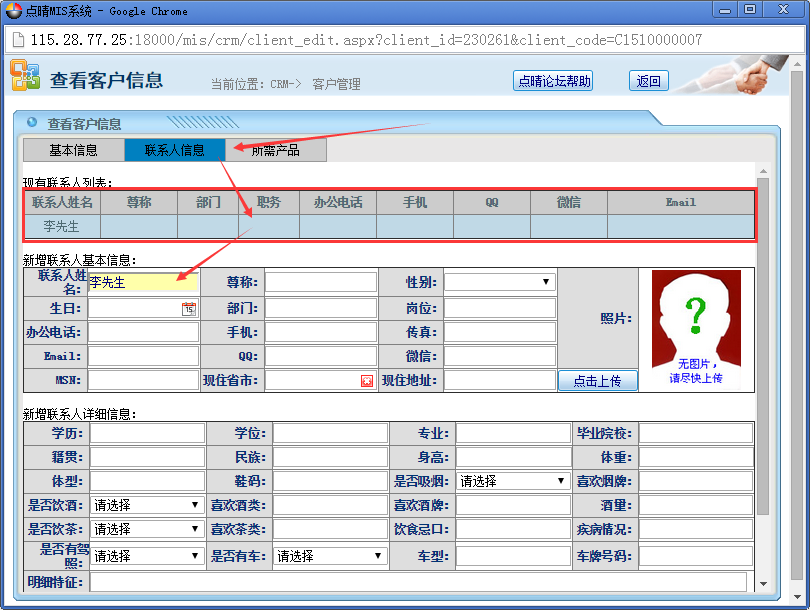Expand the 是否有车 dropdown
This screenshot has height=610, width=810.
(x=330, y=556)
